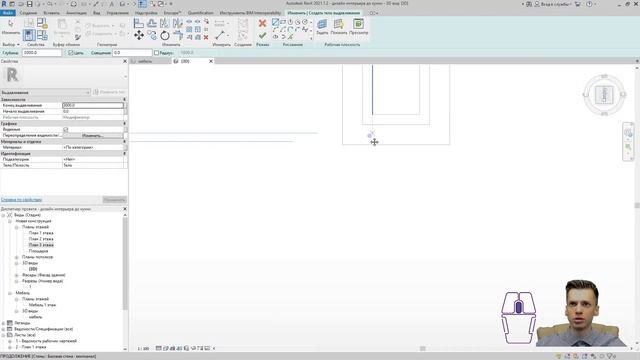Click the Смещение offset input field
The image size is (640, 360).
click(132, 53)
